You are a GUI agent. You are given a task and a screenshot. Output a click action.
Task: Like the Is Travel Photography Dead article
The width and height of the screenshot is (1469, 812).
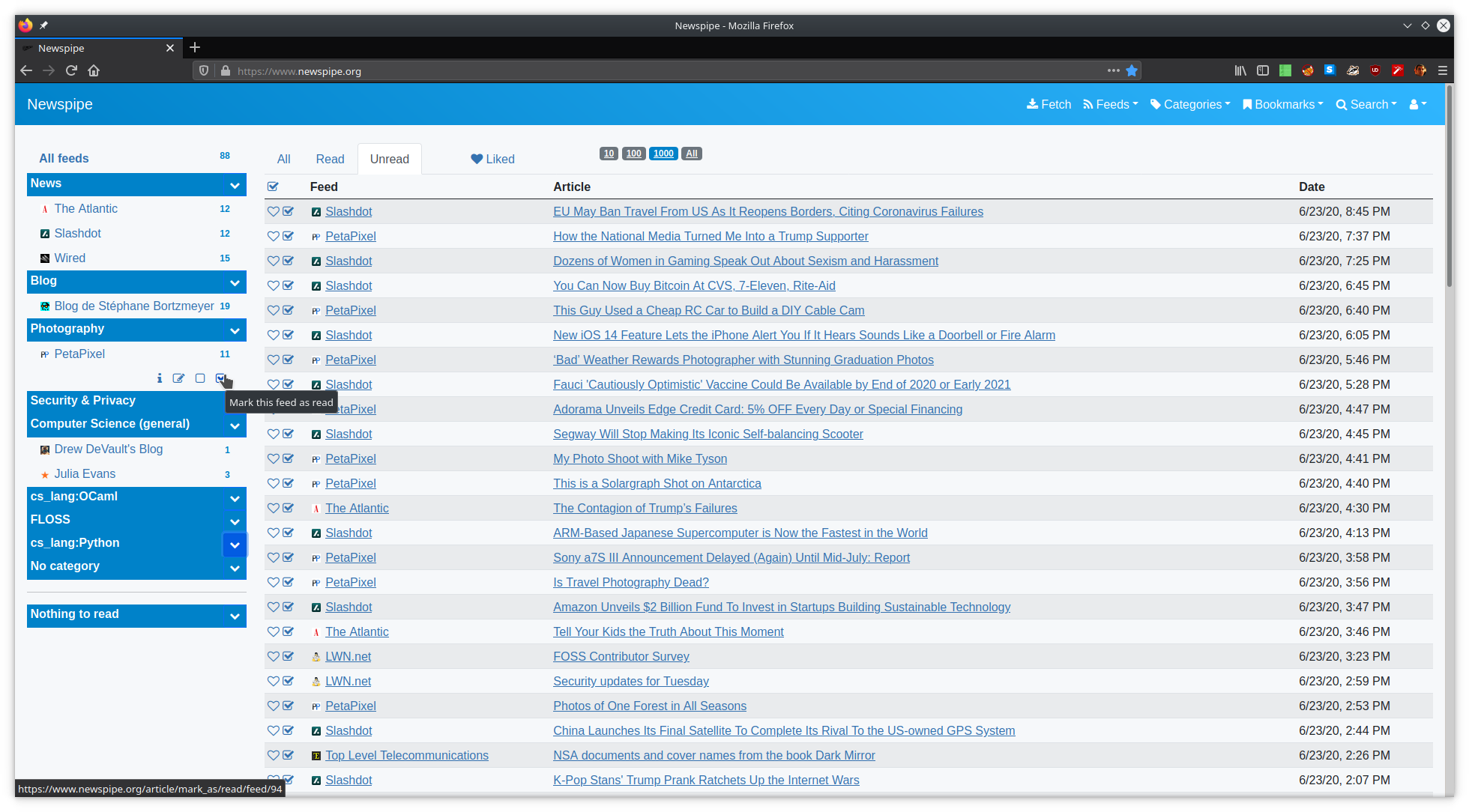click(273, 583)
